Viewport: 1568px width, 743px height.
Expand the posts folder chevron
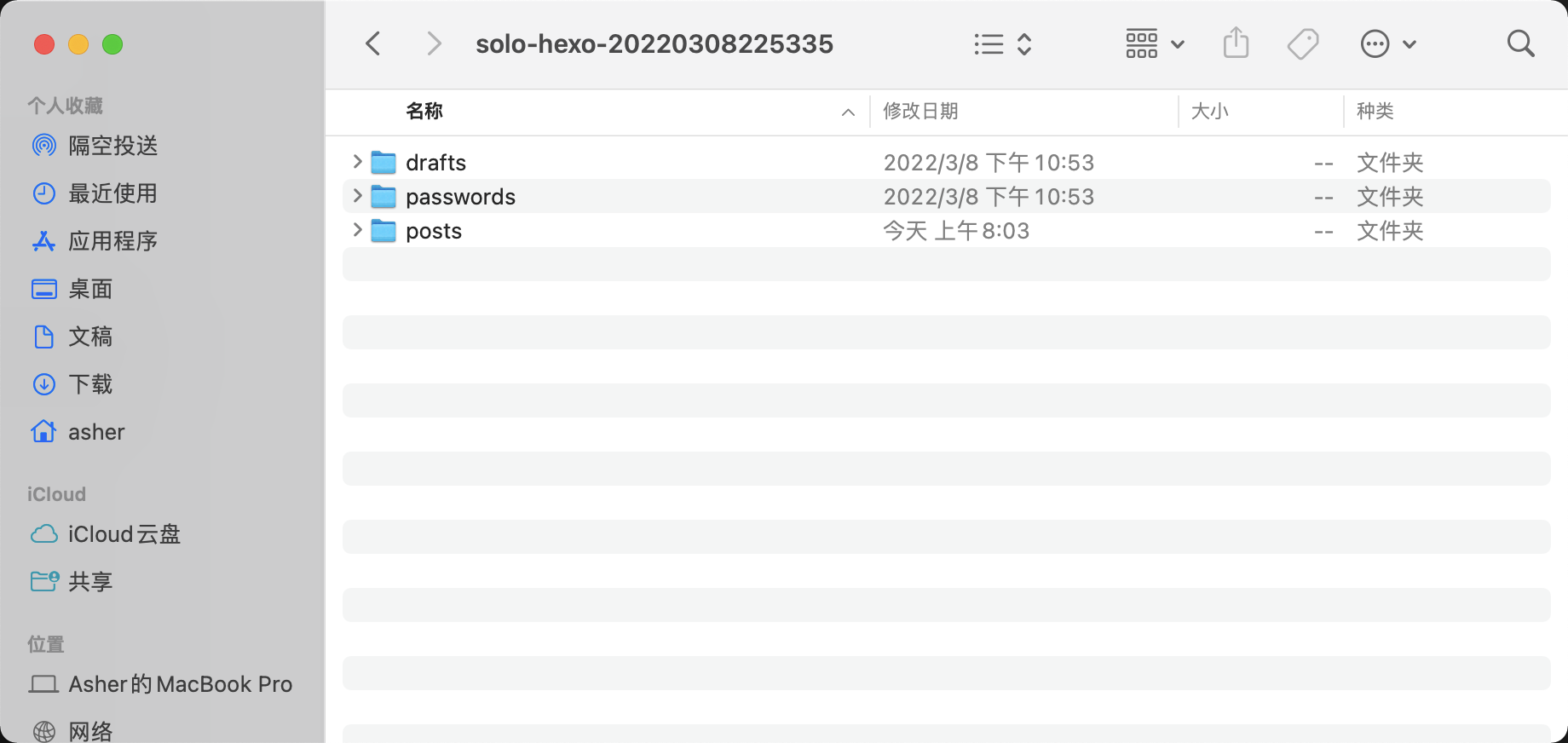pos(358,230)
